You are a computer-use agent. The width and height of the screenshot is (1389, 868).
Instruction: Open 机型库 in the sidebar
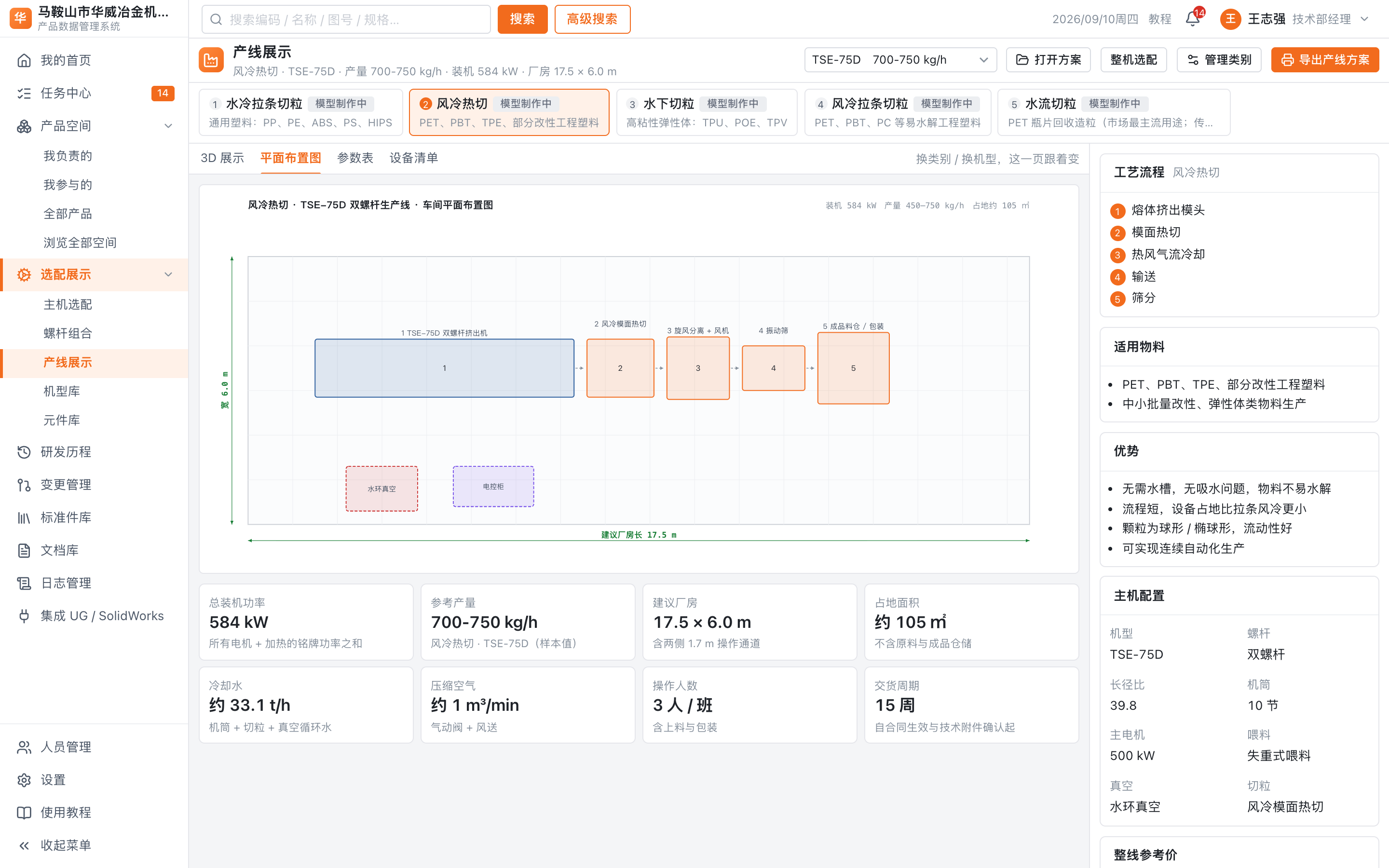pos(61,391)
